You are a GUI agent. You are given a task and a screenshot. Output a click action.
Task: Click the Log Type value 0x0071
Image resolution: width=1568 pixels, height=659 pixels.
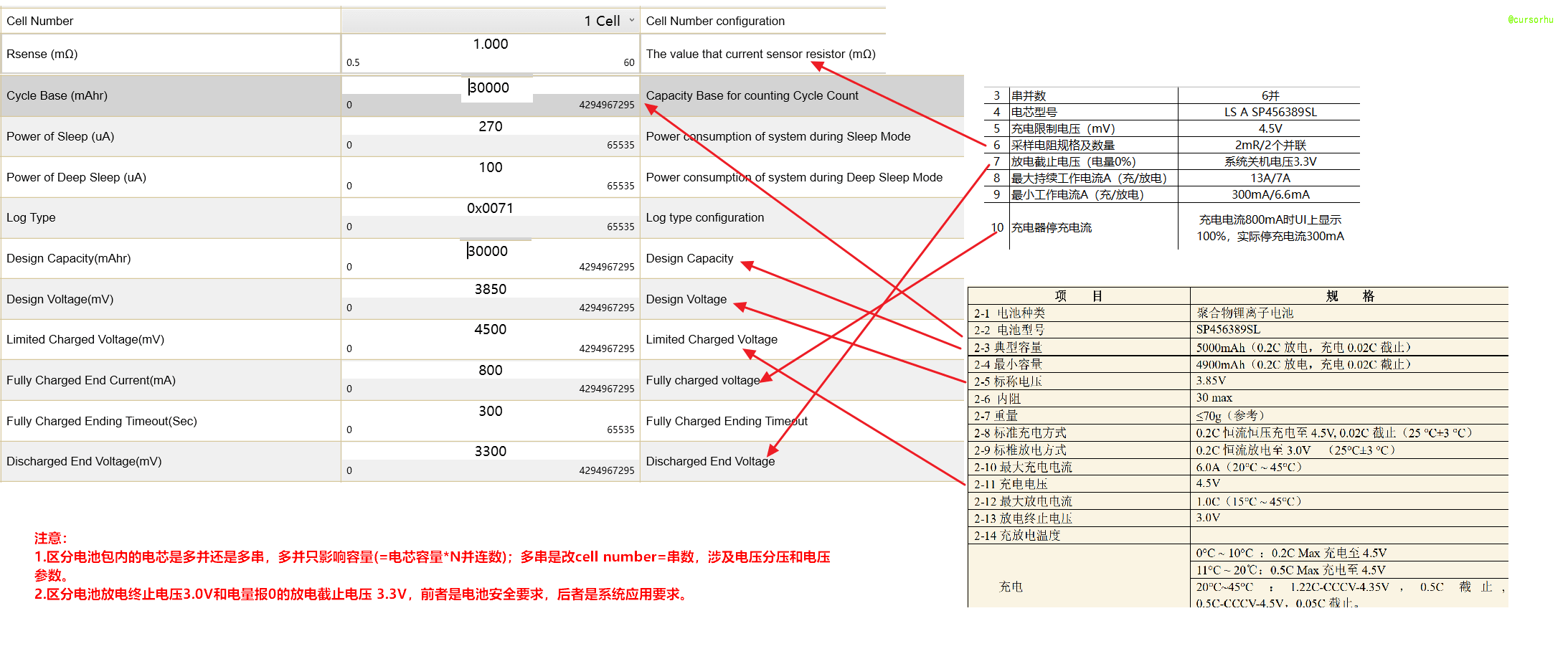[491, 209]
